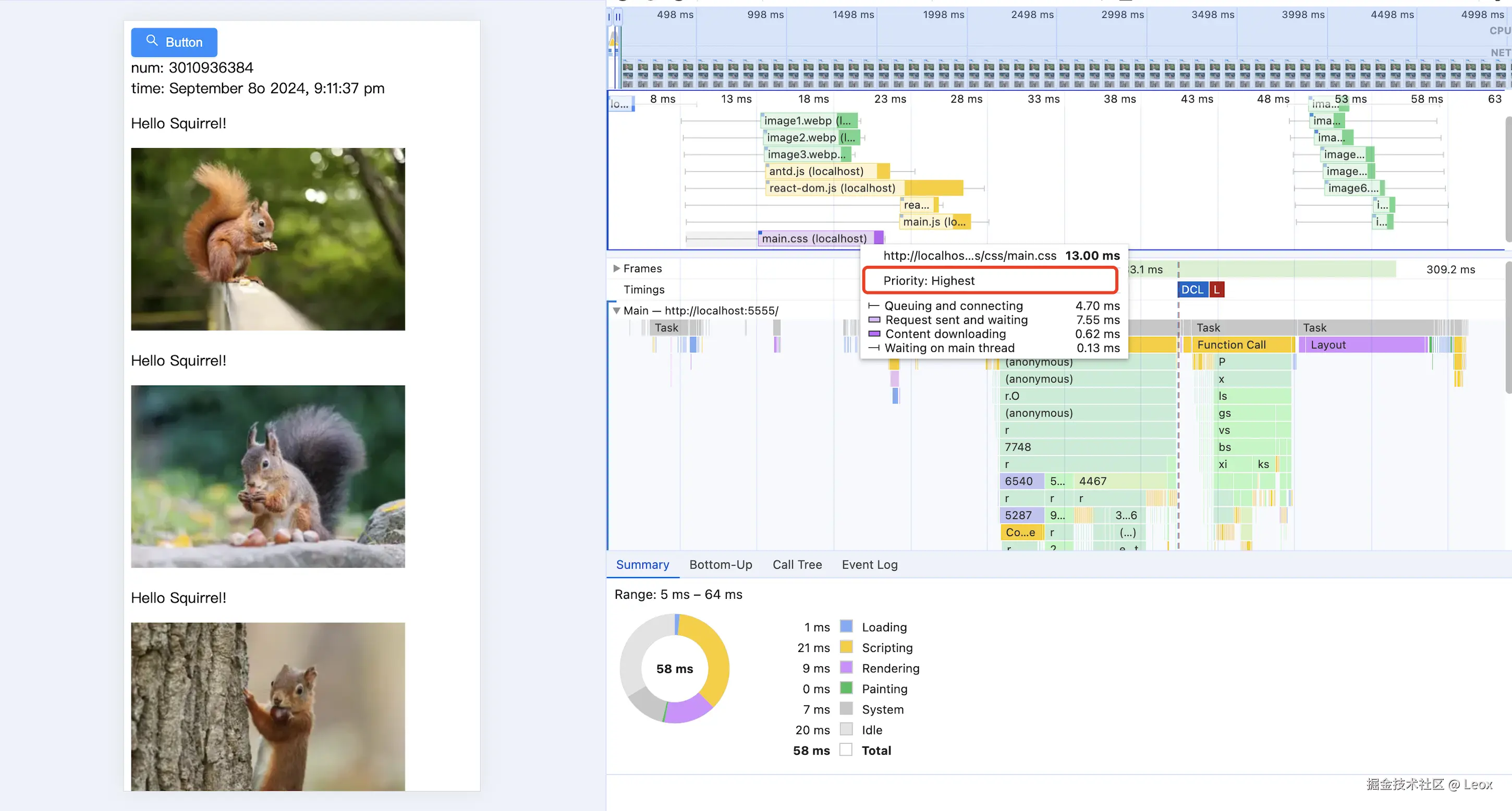Switch to the Bottom-Up tab
Viewport: 1512px width, 811px height.
(720, 564)
